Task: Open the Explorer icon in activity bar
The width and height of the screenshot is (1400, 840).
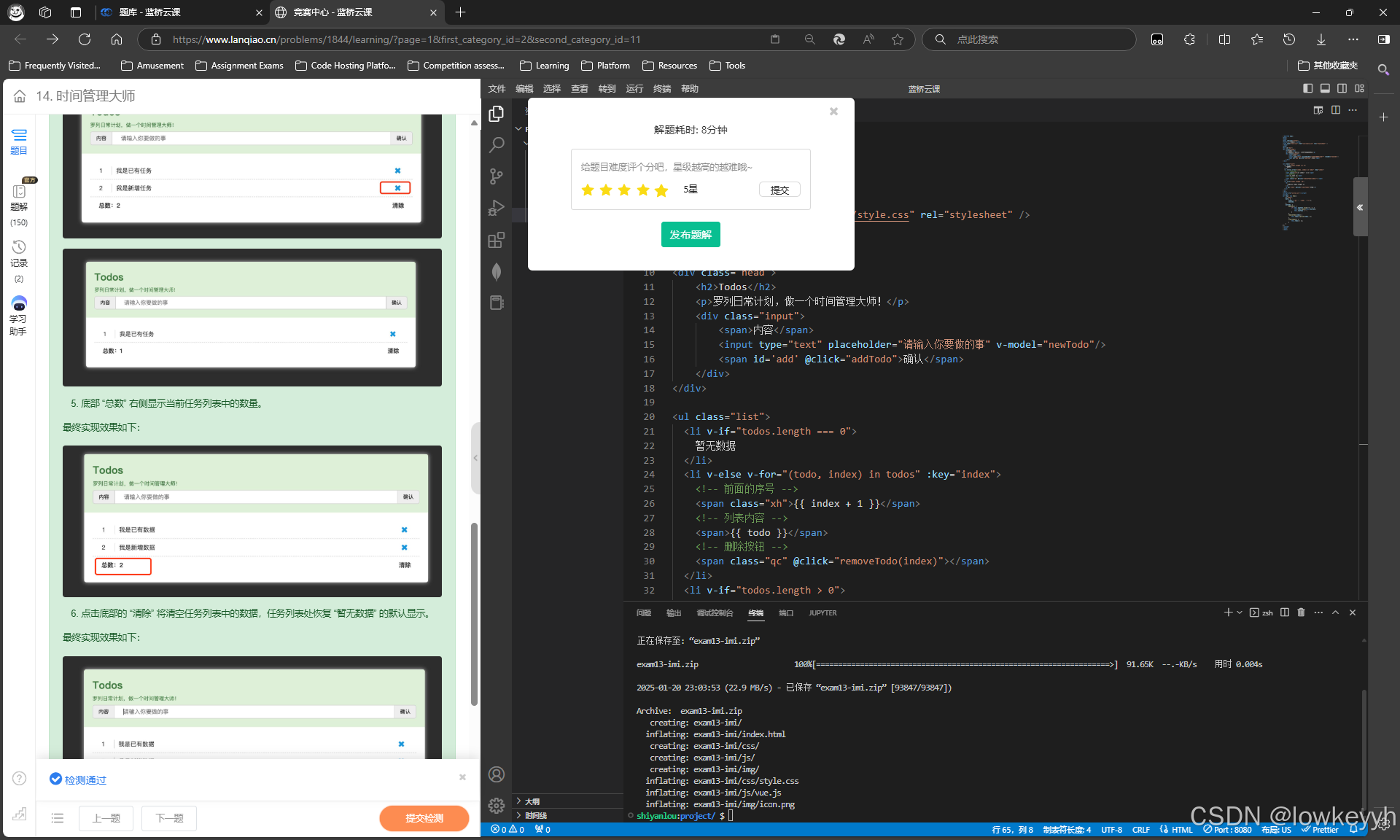Action: pyautogui.click(x=497, y=114)
